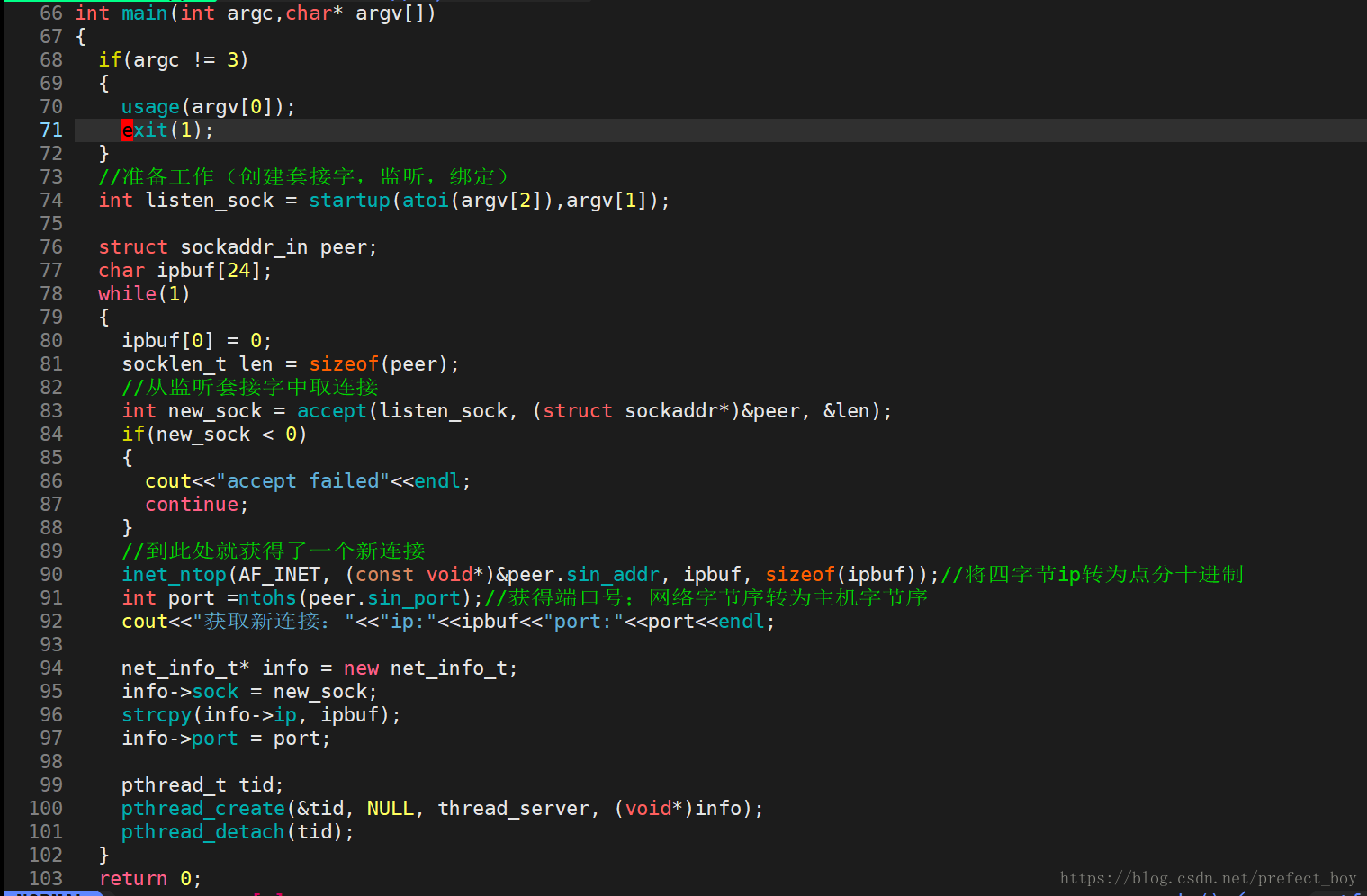
Task: Click 'strcpy' function call
Action: point(157,715)
